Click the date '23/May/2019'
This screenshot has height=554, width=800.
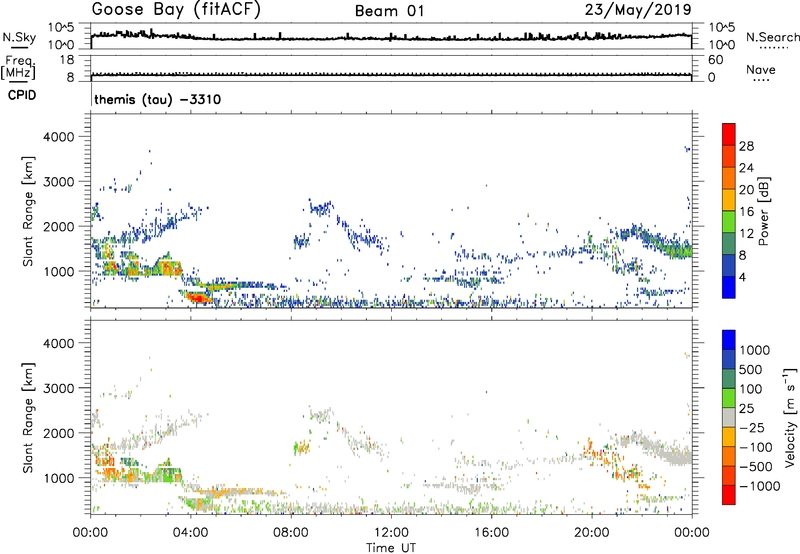click(638, 10)
